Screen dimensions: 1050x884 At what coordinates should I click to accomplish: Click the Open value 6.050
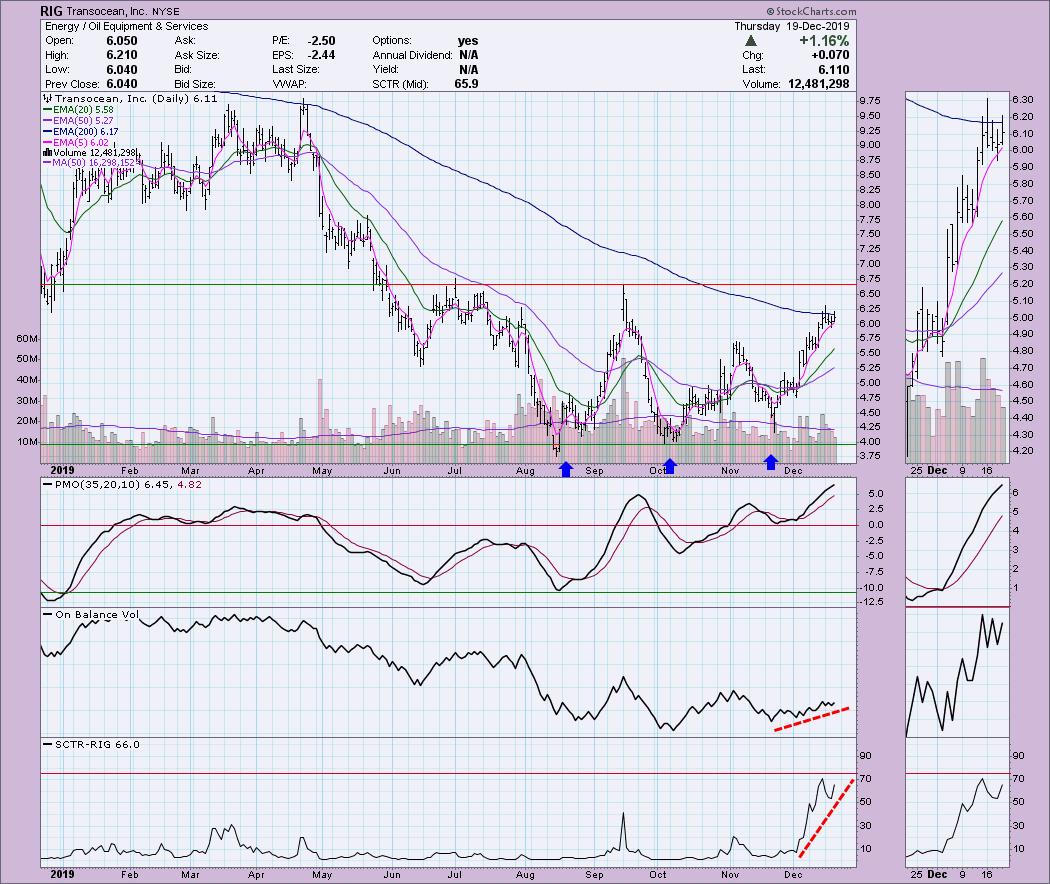[x=121, y=41]
